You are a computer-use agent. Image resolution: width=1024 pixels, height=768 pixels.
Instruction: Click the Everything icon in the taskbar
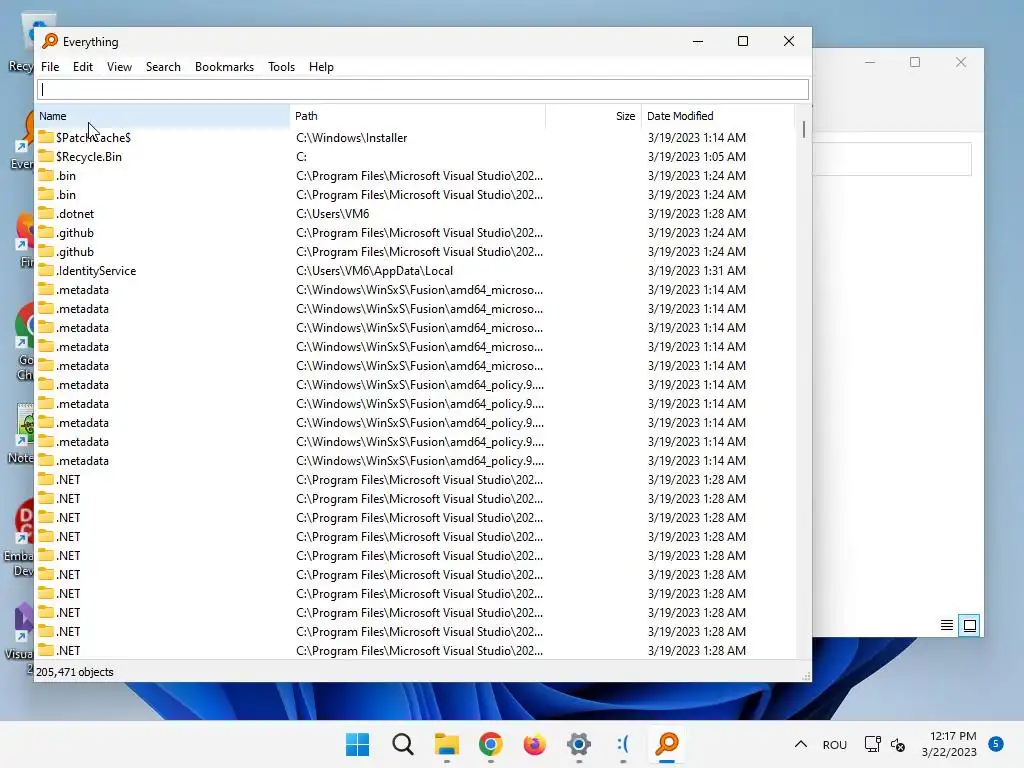(667, 744)
